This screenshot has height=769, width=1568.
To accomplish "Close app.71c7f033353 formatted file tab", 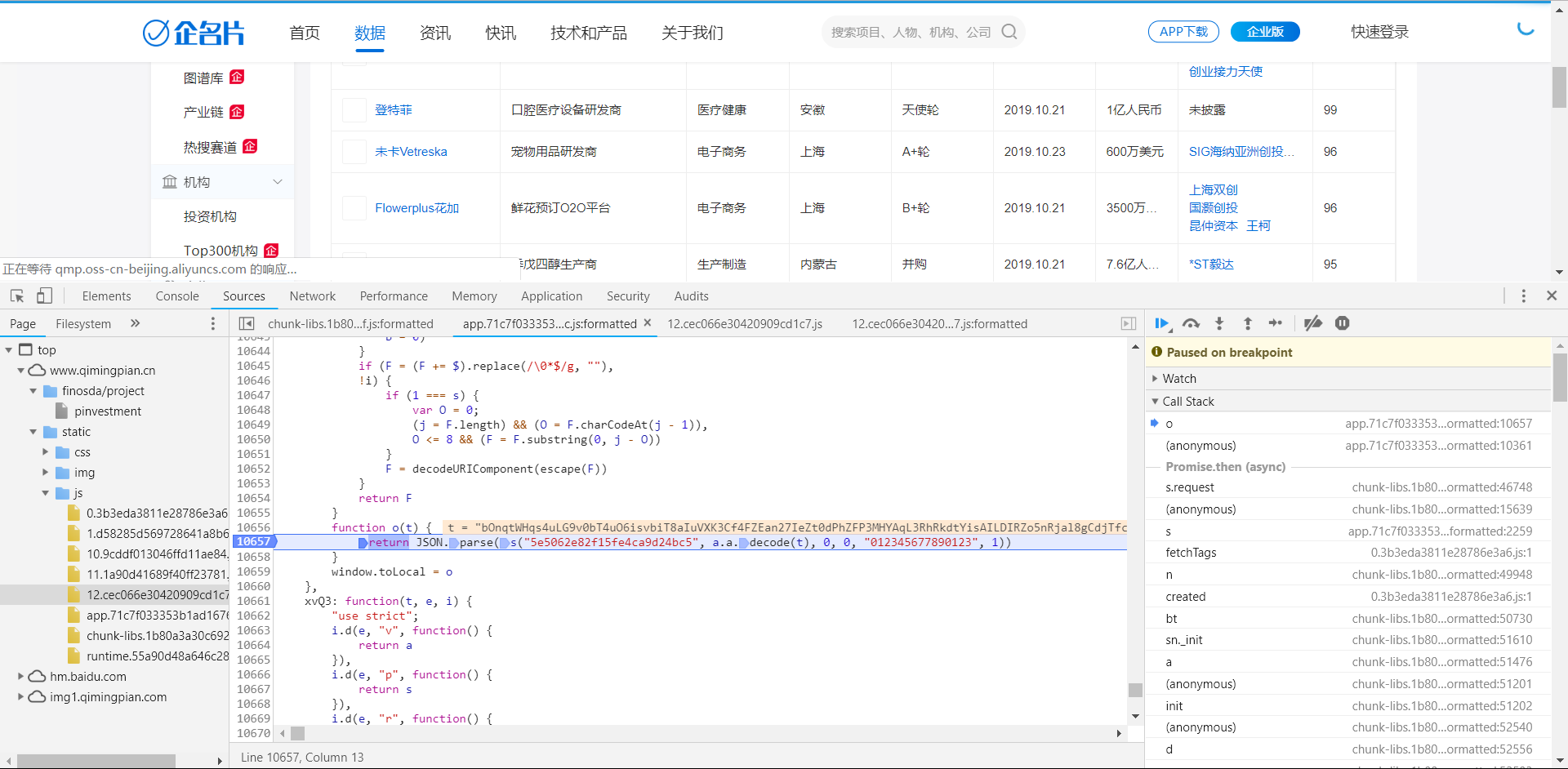I will point(647,323).
